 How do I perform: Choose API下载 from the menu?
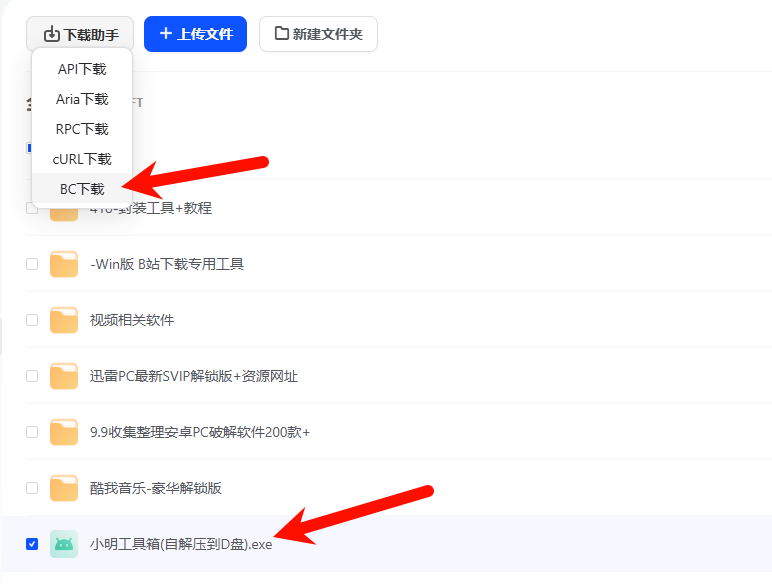pyautogui.click(x=82, y=69)
